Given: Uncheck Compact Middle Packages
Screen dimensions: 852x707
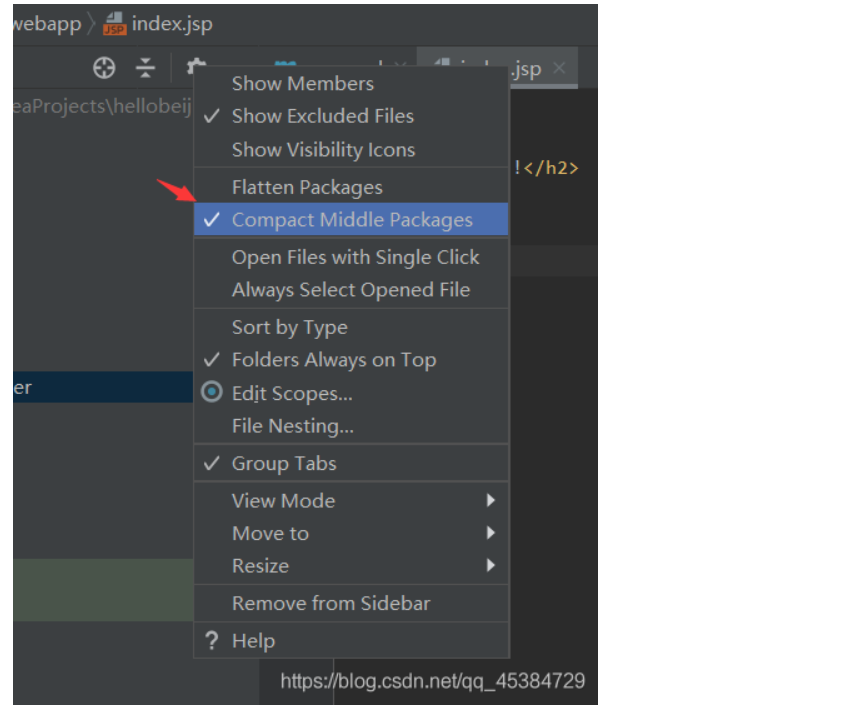Looking at the screenshot, I should [351, 220].
